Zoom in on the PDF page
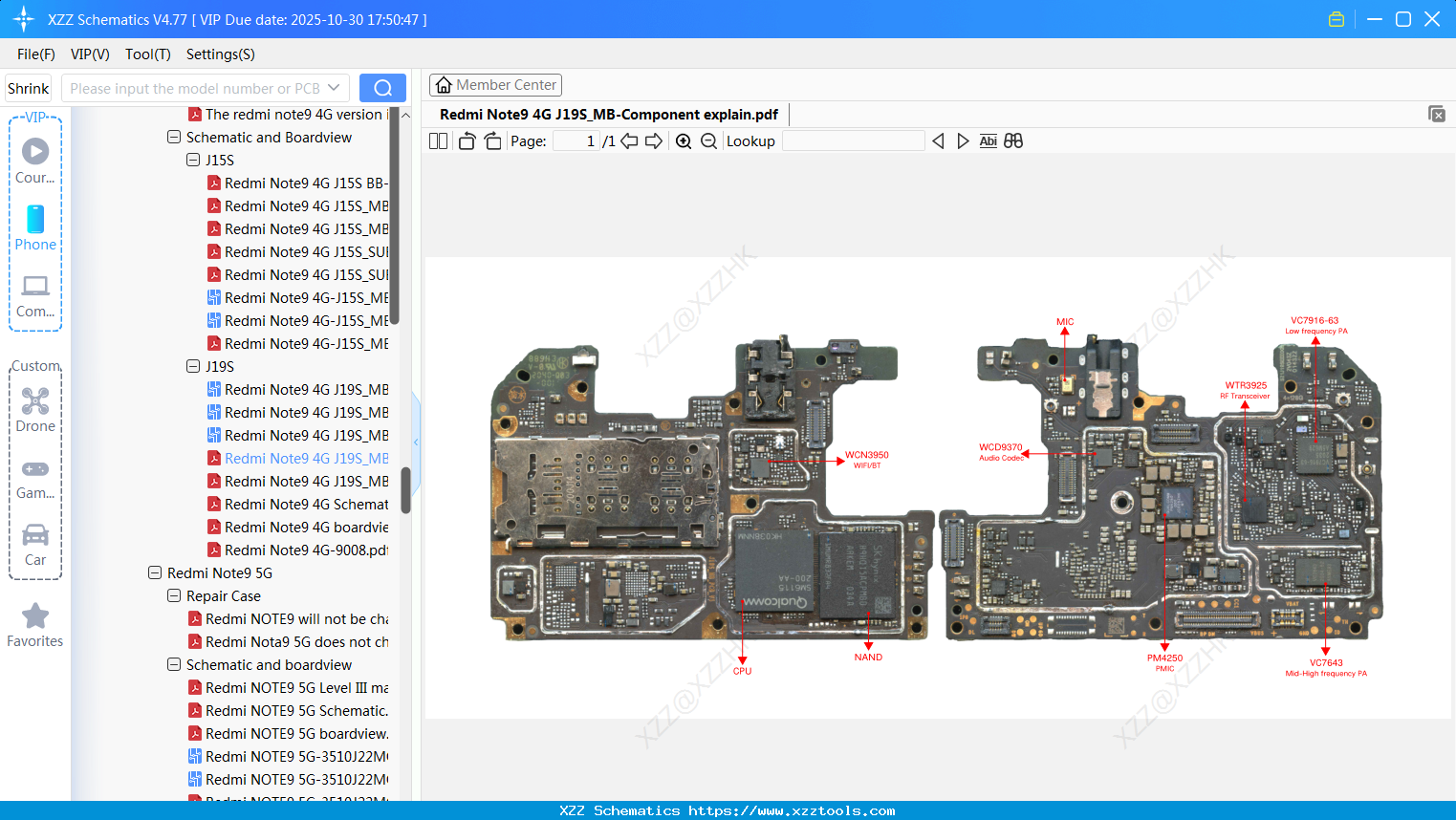Screen dimensions: 1456x820 pos(684,140)
